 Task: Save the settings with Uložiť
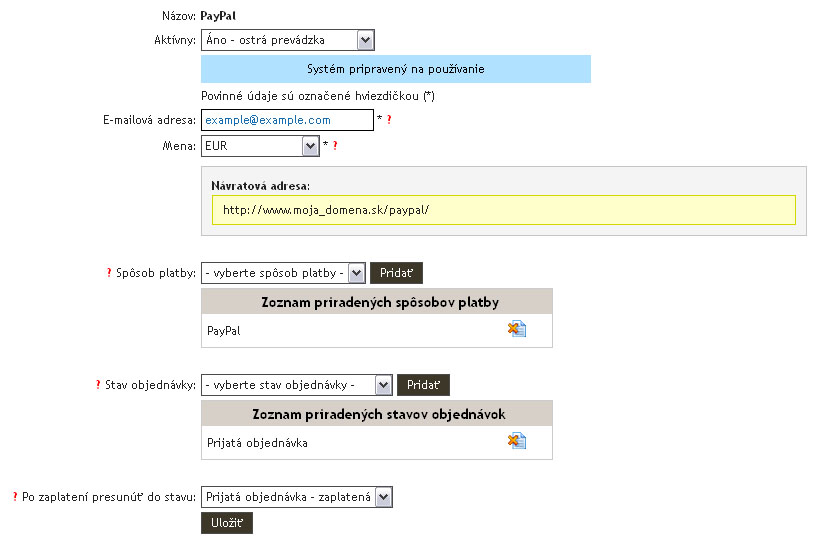coord(227,523)
